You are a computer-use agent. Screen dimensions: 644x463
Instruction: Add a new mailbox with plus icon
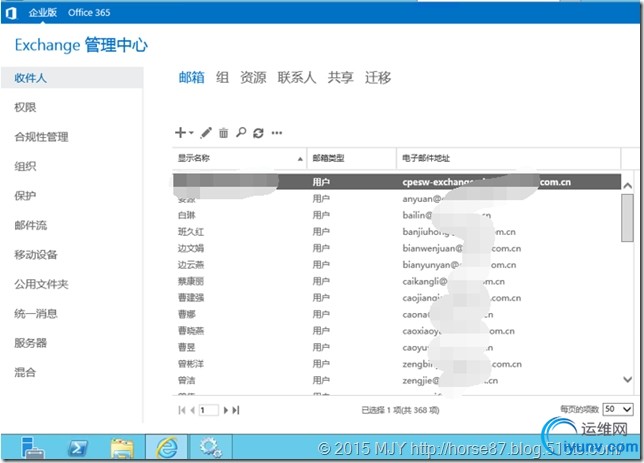(180, 132)
